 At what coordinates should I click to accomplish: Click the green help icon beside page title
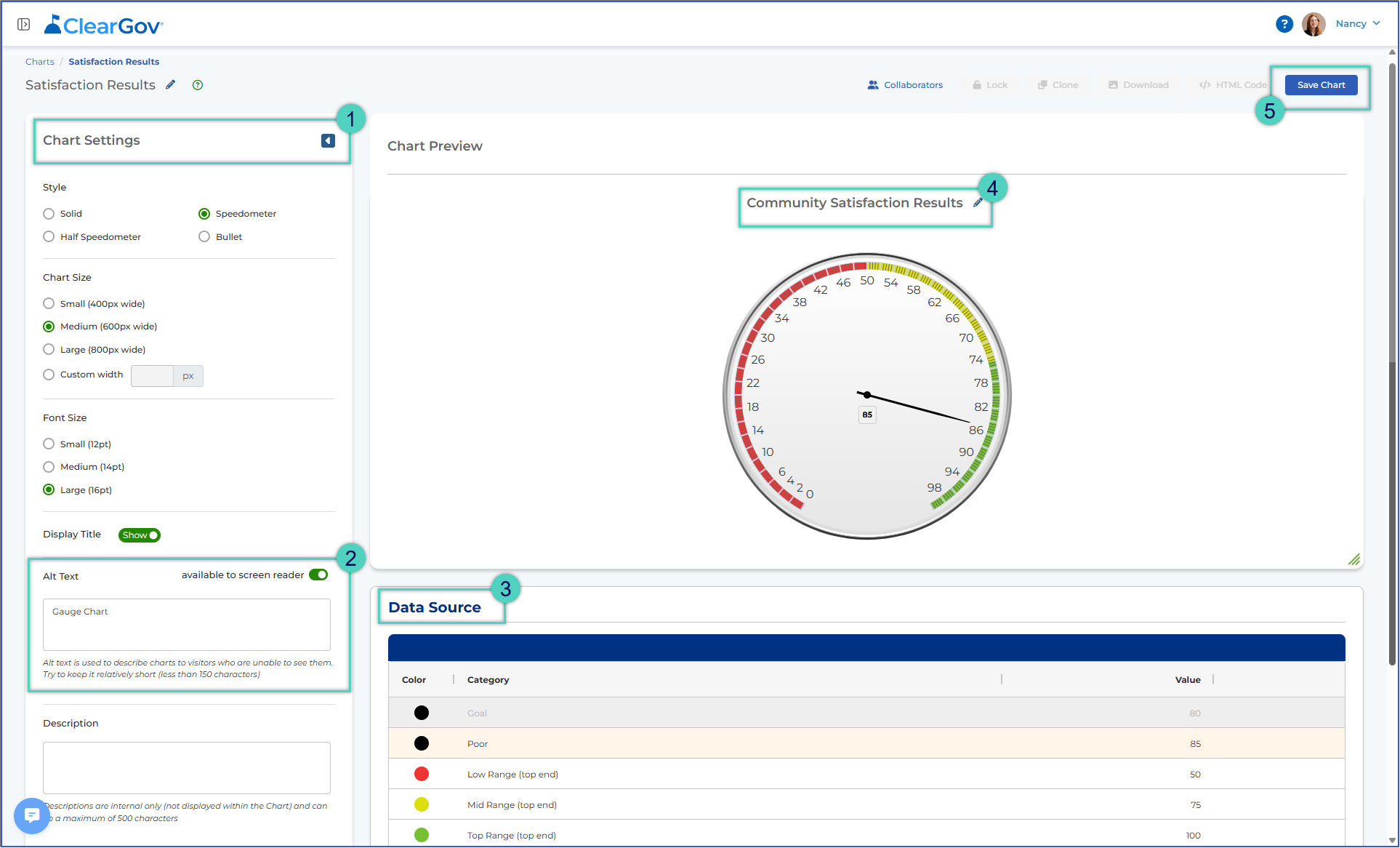pyautogui.click(x=198, y=85)
